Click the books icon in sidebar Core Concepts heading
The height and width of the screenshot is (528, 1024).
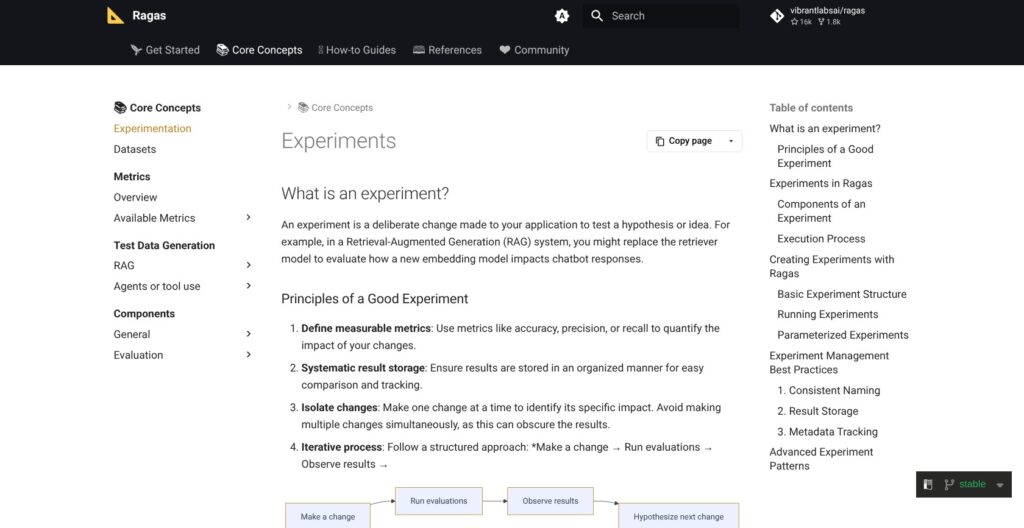(120, 108)
